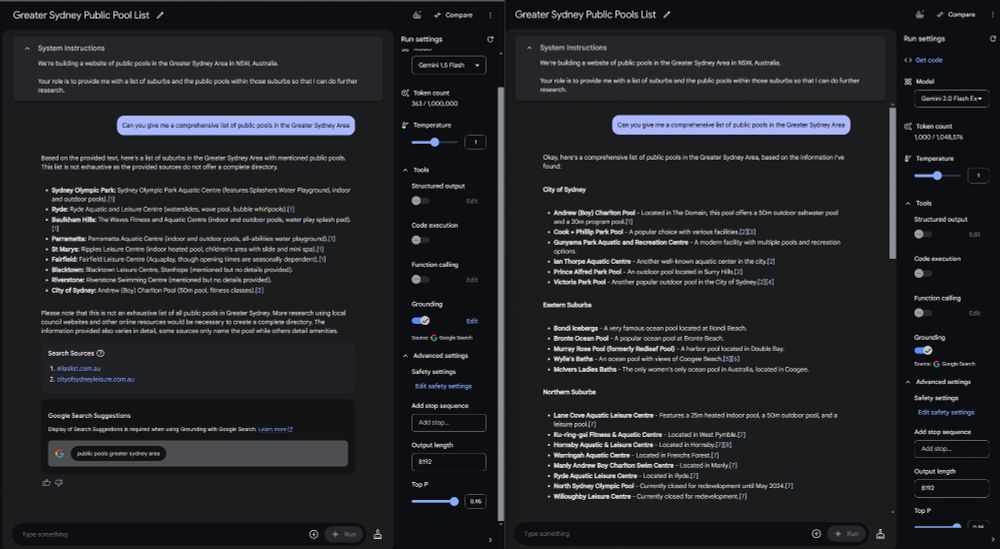Click Edit next to Grounding in left panel
Viewport: 1000px width, 549px height.
point(472,321)
